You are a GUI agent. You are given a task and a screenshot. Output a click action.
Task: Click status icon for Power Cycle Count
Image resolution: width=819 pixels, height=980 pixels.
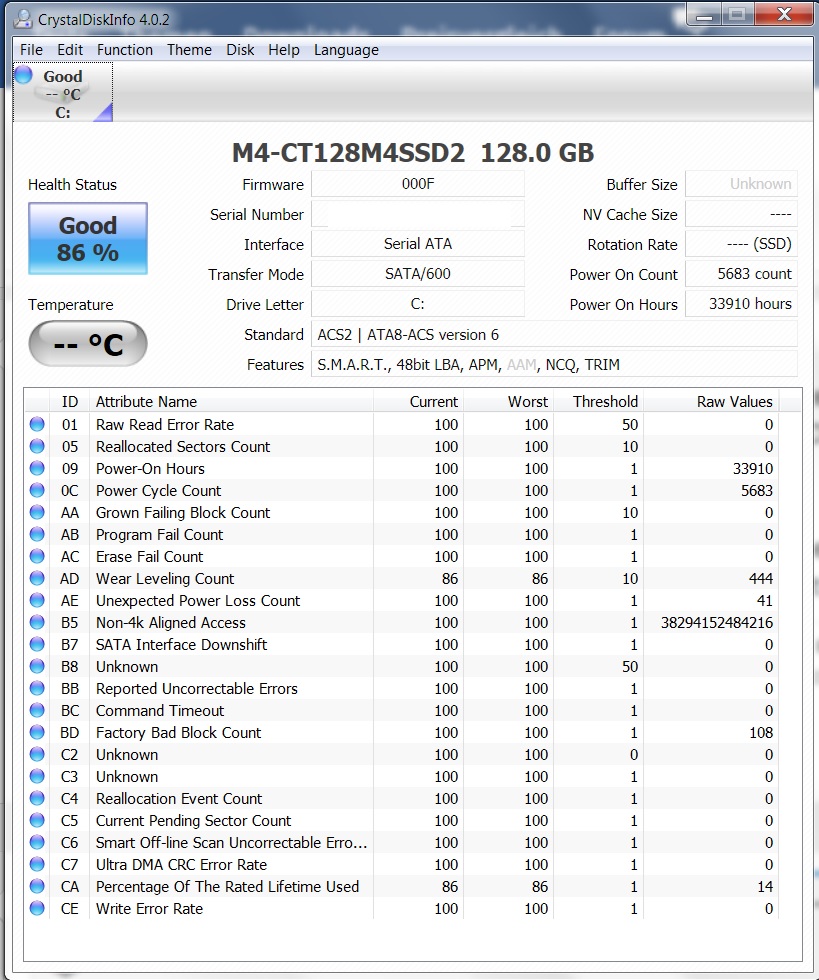[x=38, y=490]
